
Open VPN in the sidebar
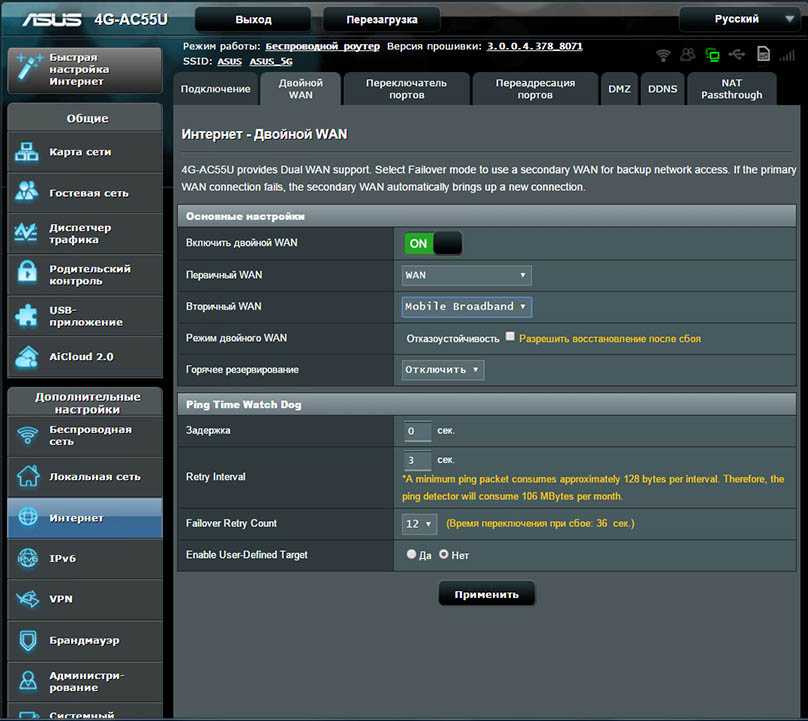[86, 599]
